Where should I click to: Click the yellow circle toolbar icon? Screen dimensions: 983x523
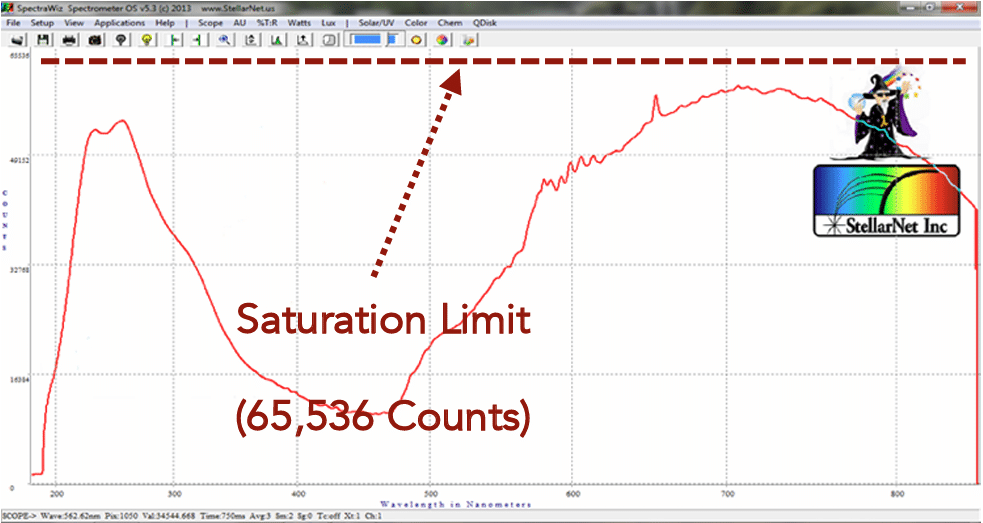tap(416, 40)
